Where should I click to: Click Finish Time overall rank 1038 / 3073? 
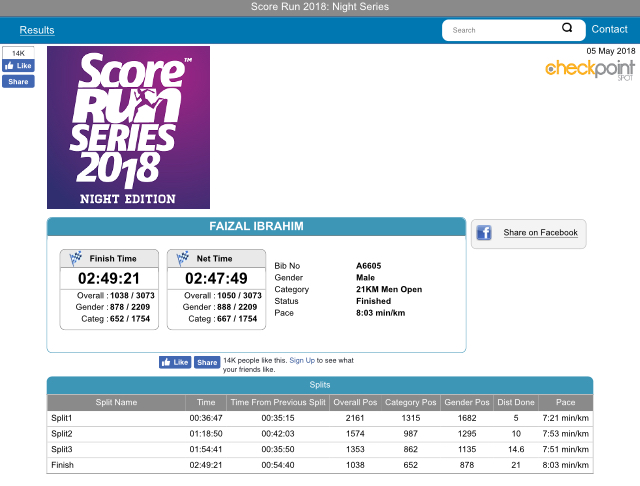(132, 295)
